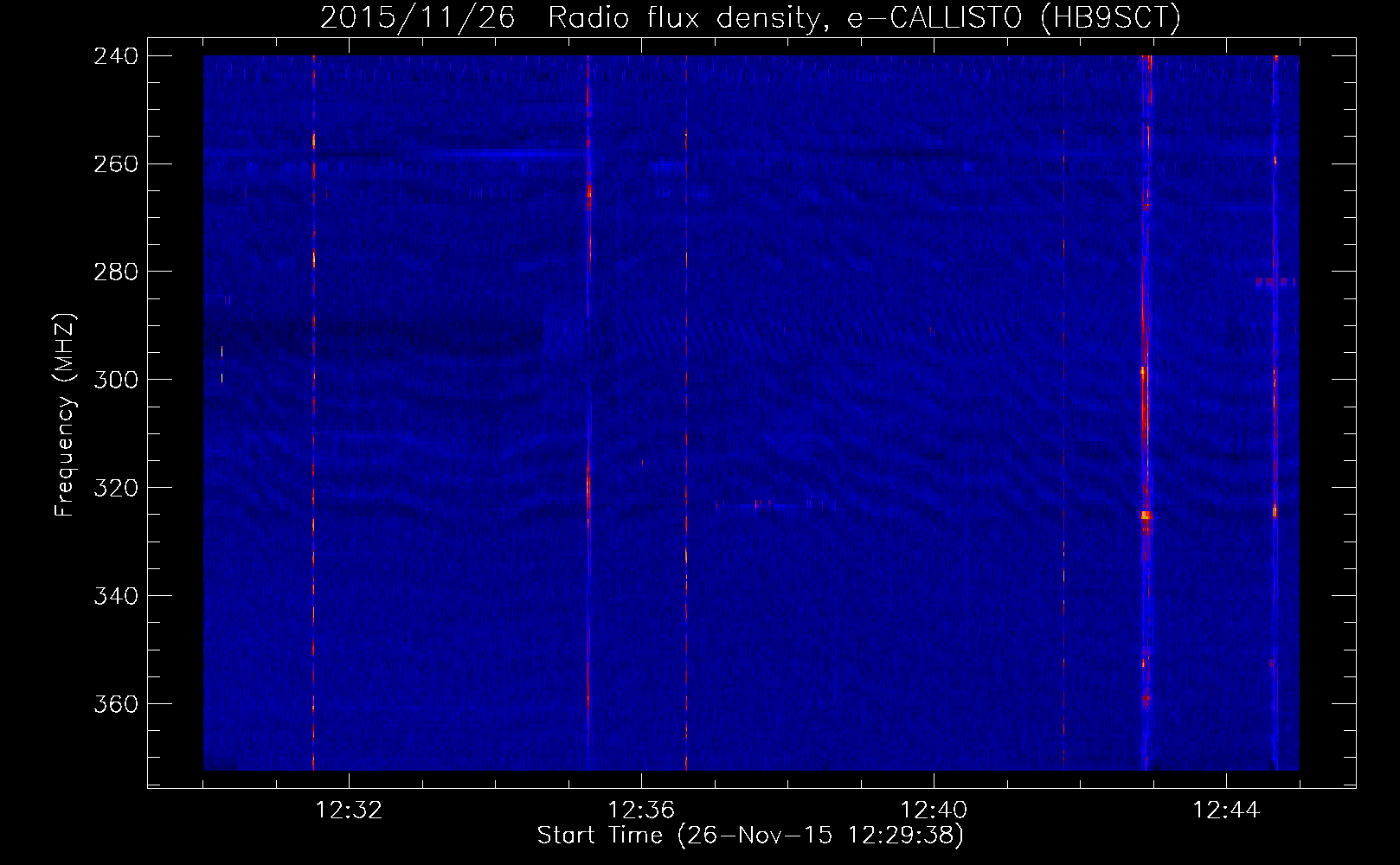The width and height of the screenshot is (1400, 865).
Task: Click the plot title 'Radio flux density, e-CALLISTO (HB9SCT)'
Action: (864, 17)
